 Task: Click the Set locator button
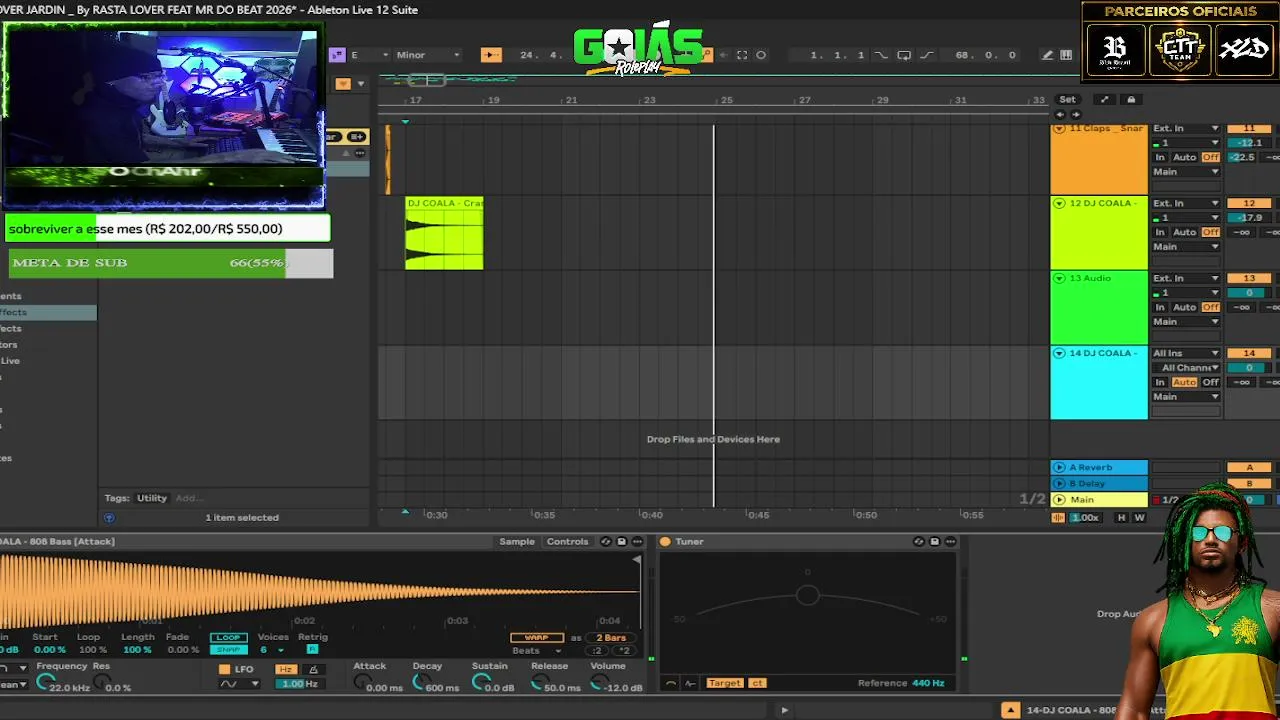tap(1067, 99)
